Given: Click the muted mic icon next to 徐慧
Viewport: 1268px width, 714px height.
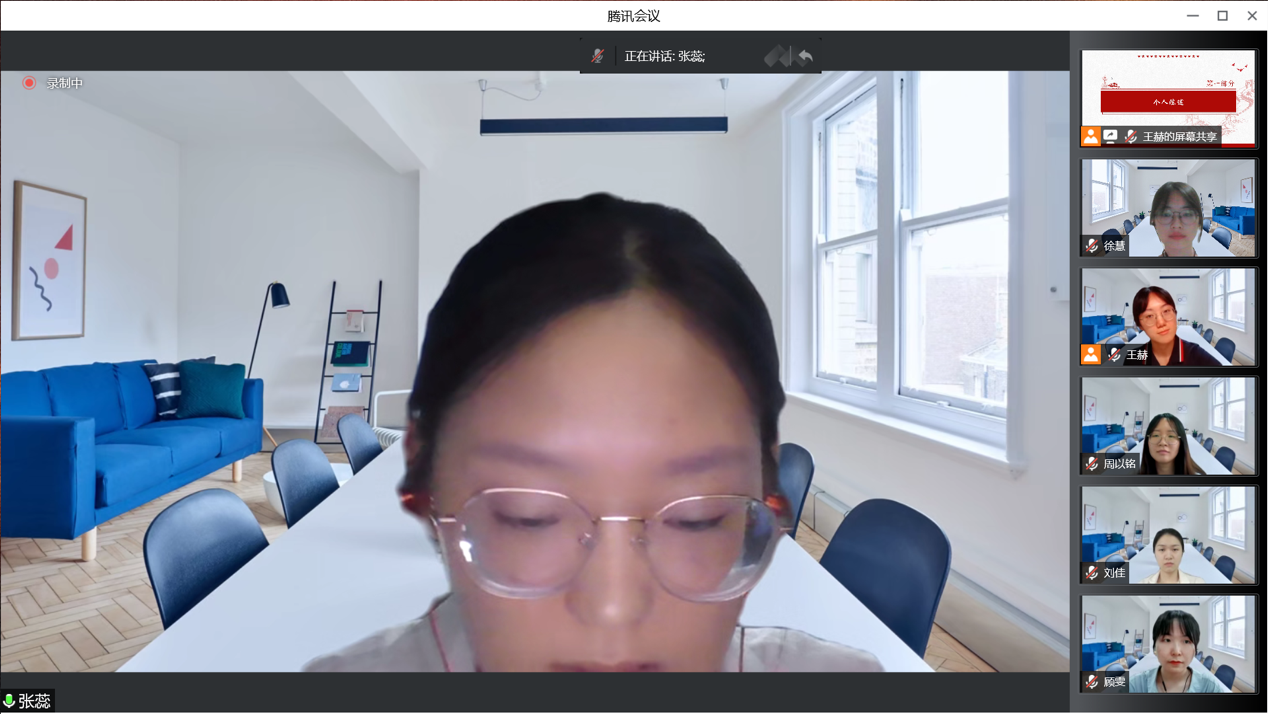Looking at the screenshot, I should pos(1092,245).
